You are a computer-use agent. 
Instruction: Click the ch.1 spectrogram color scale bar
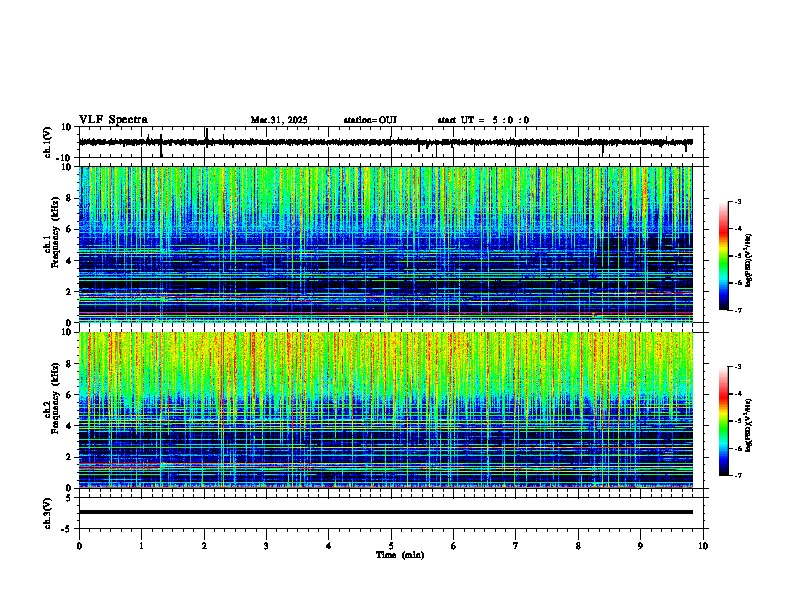click(724, 256)
